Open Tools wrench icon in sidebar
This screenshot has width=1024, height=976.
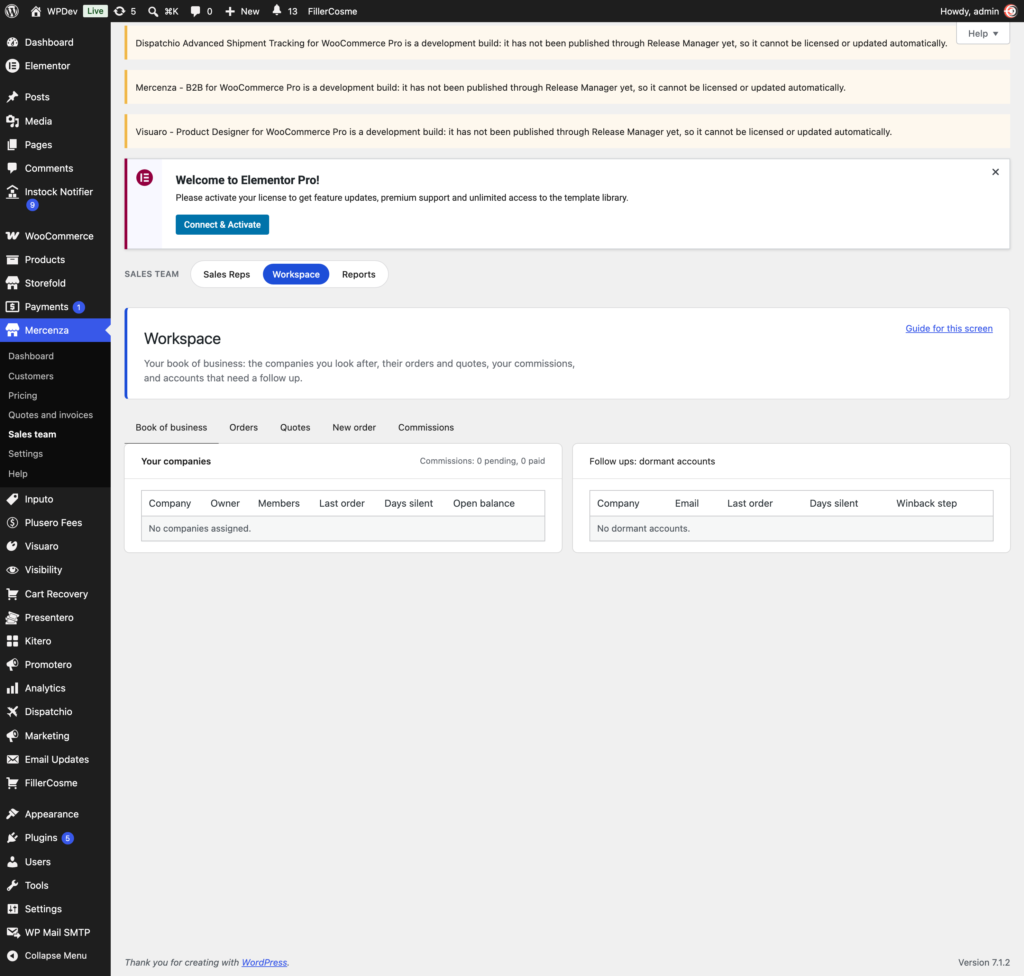[x=12, y=885]
